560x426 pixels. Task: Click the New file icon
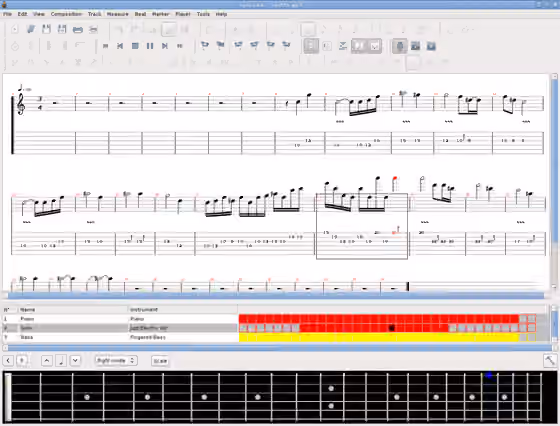(15, 29)
